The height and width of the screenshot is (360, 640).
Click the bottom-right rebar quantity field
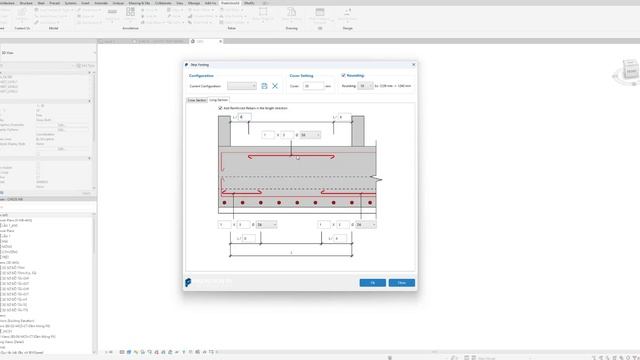pyautogui.click(x=324, y=224)
